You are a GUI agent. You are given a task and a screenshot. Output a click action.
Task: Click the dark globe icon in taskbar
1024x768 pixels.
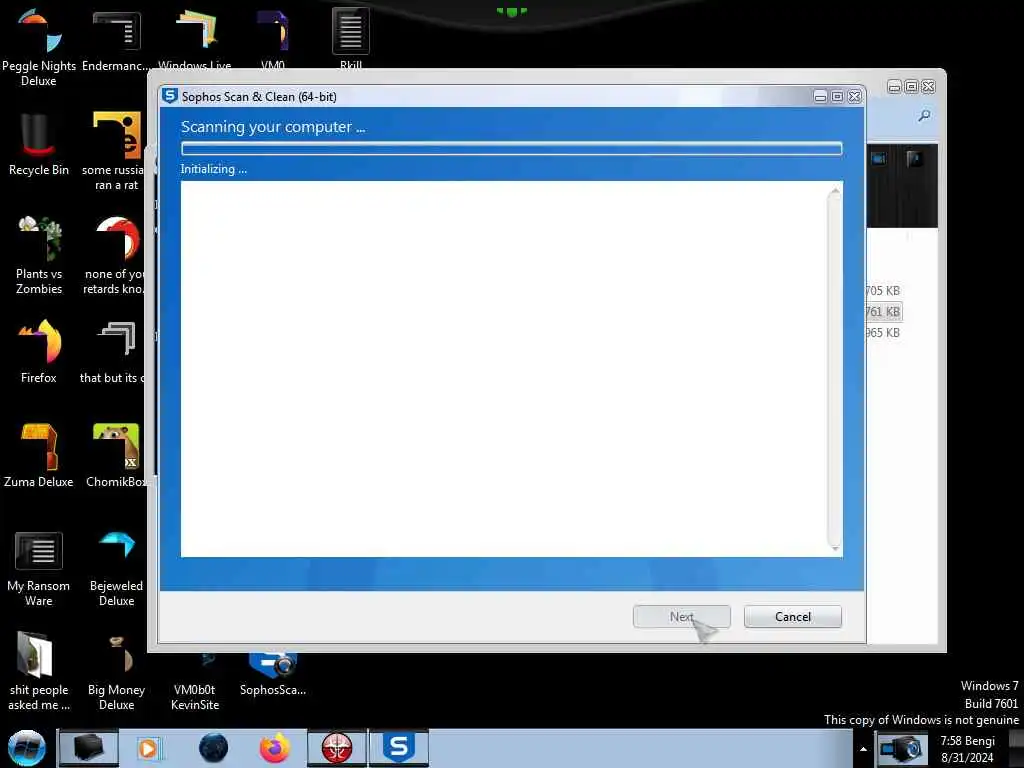(214, 748)
